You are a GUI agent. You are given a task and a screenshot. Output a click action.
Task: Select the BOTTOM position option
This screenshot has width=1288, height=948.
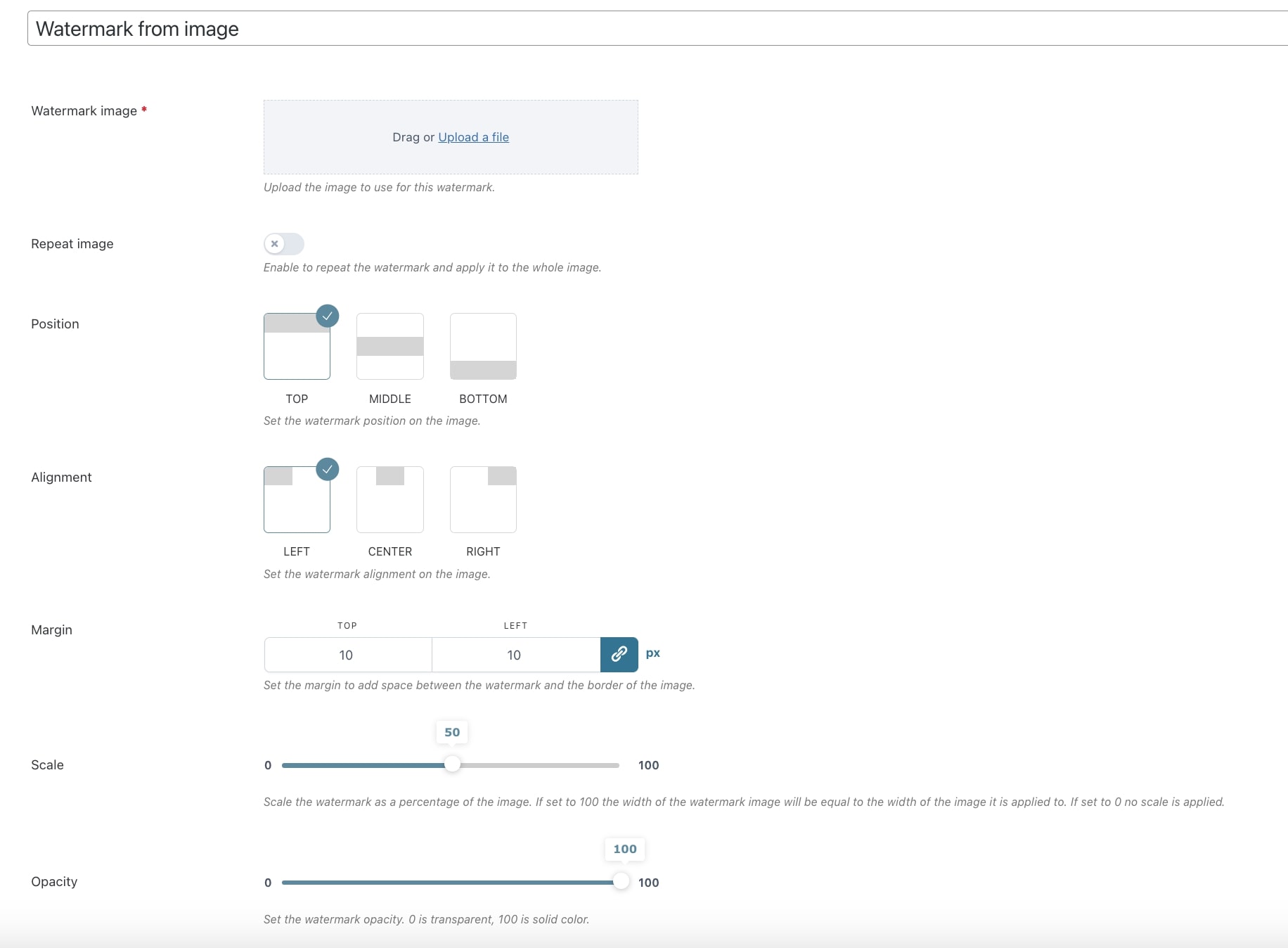[x=483, y=346]
